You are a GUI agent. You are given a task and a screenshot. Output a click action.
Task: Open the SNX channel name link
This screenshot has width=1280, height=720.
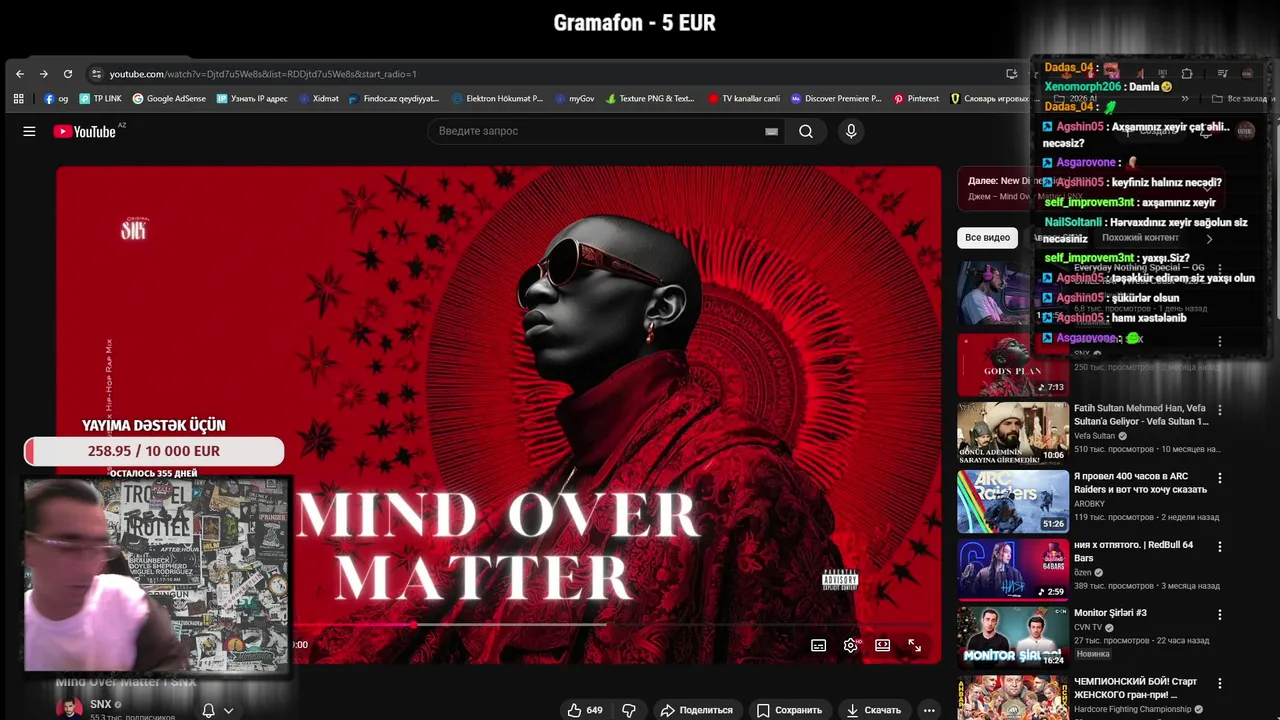[x=101, y=704]
